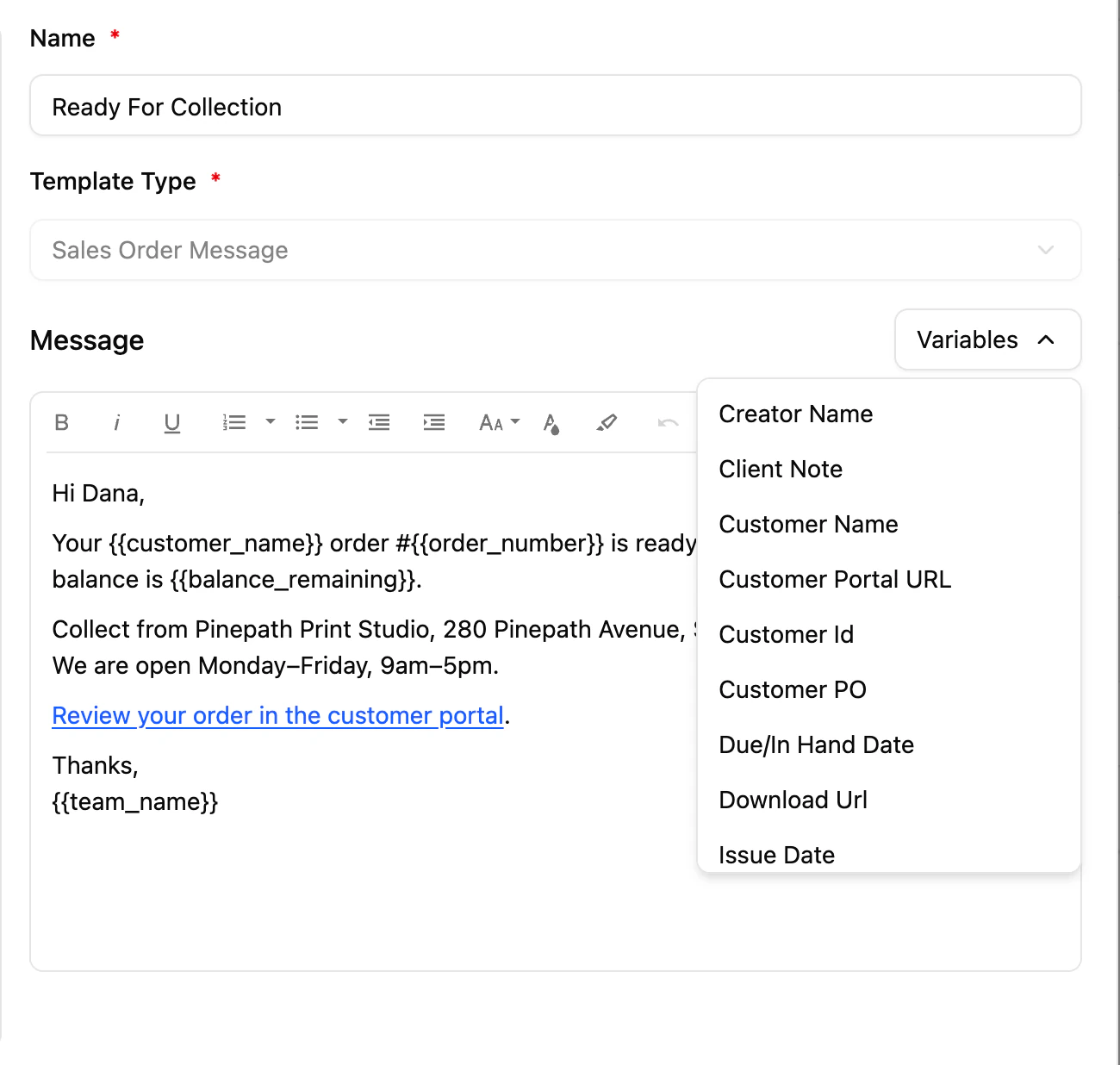Apply italic formatting in the editor
Image resolution: width=1120 pixels, height=1065 pixels.
point(116,422)
